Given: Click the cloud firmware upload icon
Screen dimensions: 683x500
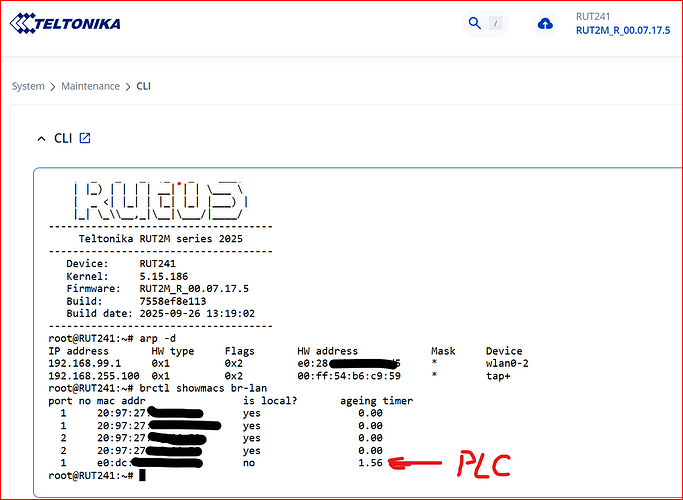Looking at the screenshot, I should coord(545,24).
